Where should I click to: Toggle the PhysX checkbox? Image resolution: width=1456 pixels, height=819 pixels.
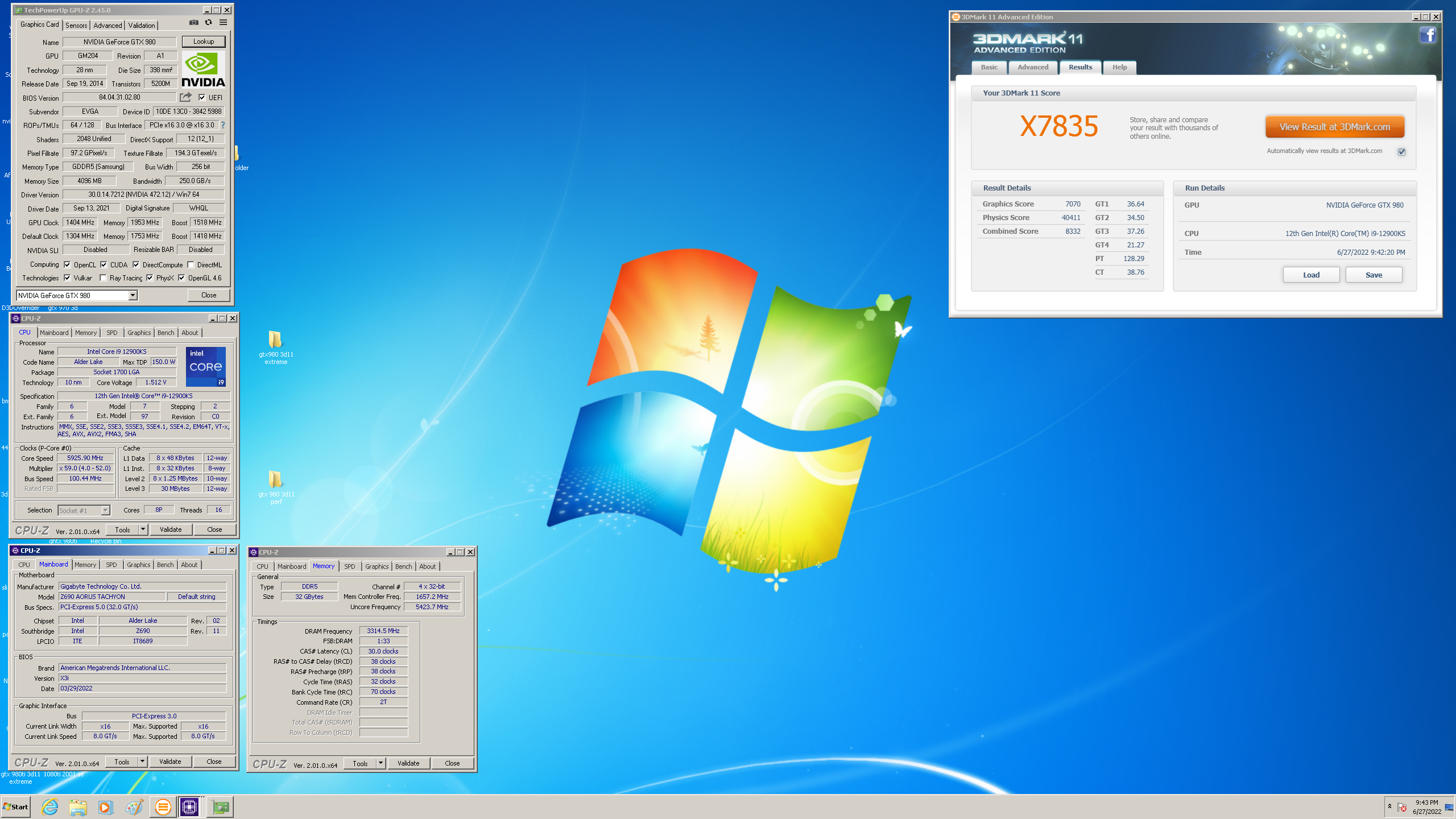click(x=150, y=278)
